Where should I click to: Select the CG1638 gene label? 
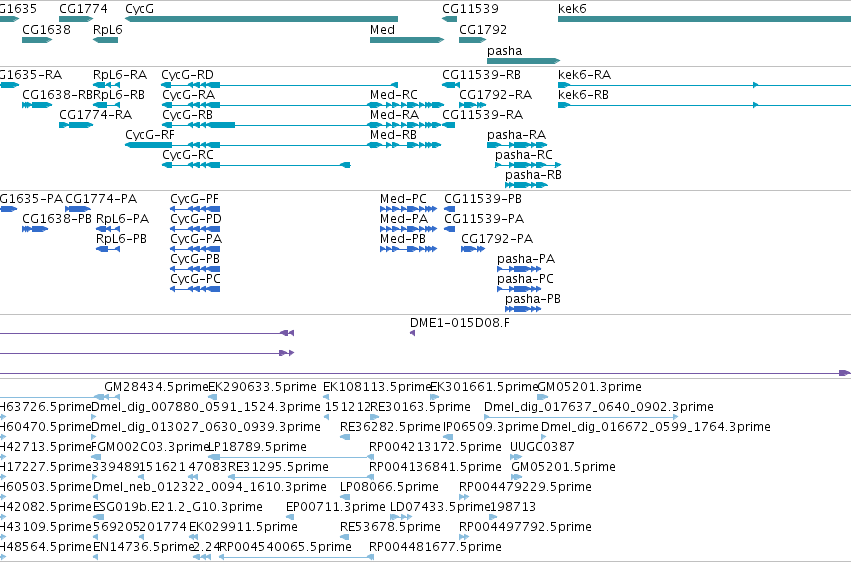click(46, 30)
